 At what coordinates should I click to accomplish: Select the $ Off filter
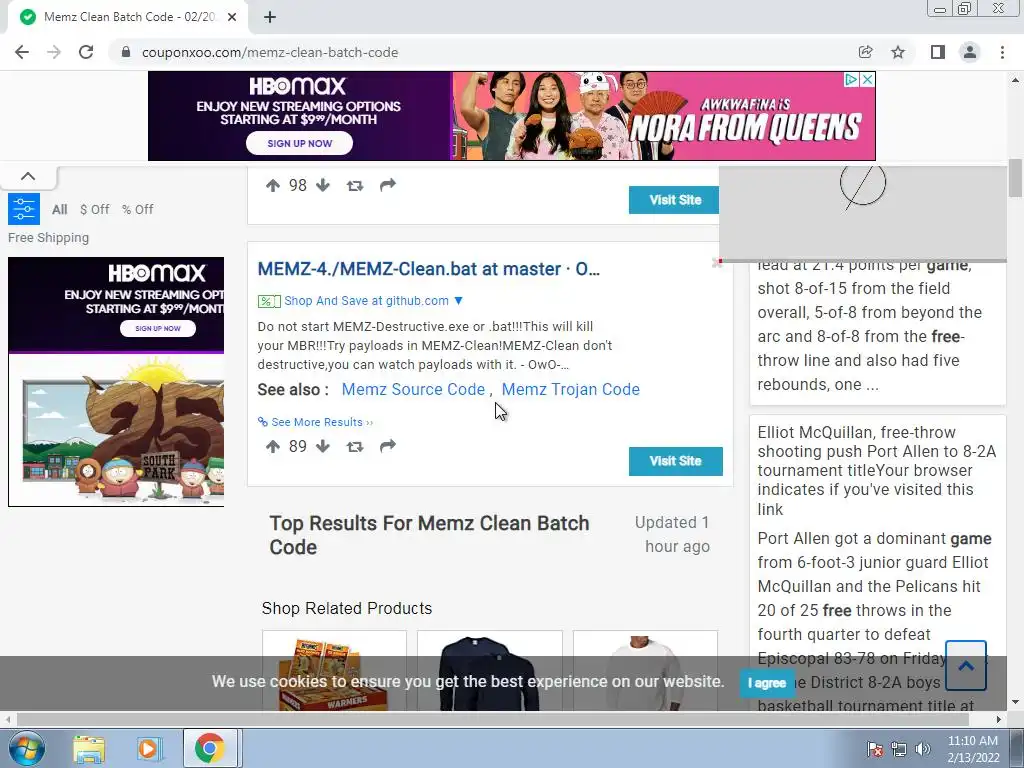coord(95,210)
